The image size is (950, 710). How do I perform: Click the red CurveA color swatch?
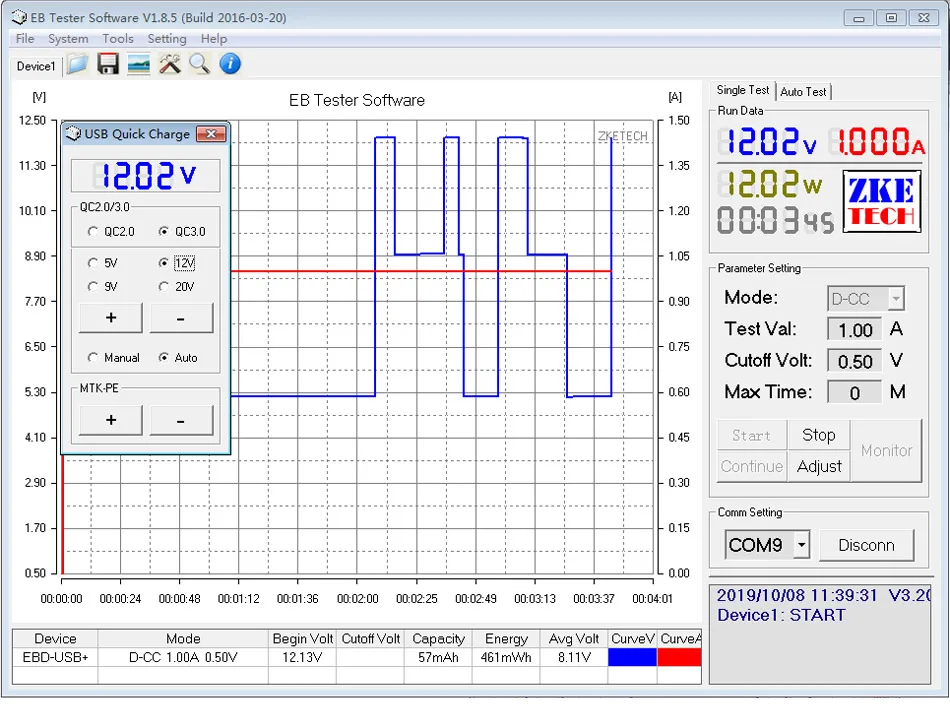pyautogui.click(x=679, y=657)
